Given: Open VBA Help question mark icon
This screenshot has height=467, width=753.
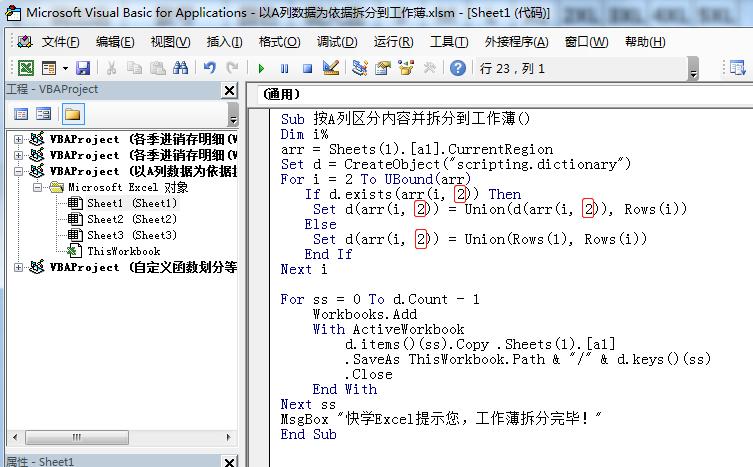Looking at the screenshot, I should click(457, 68).
